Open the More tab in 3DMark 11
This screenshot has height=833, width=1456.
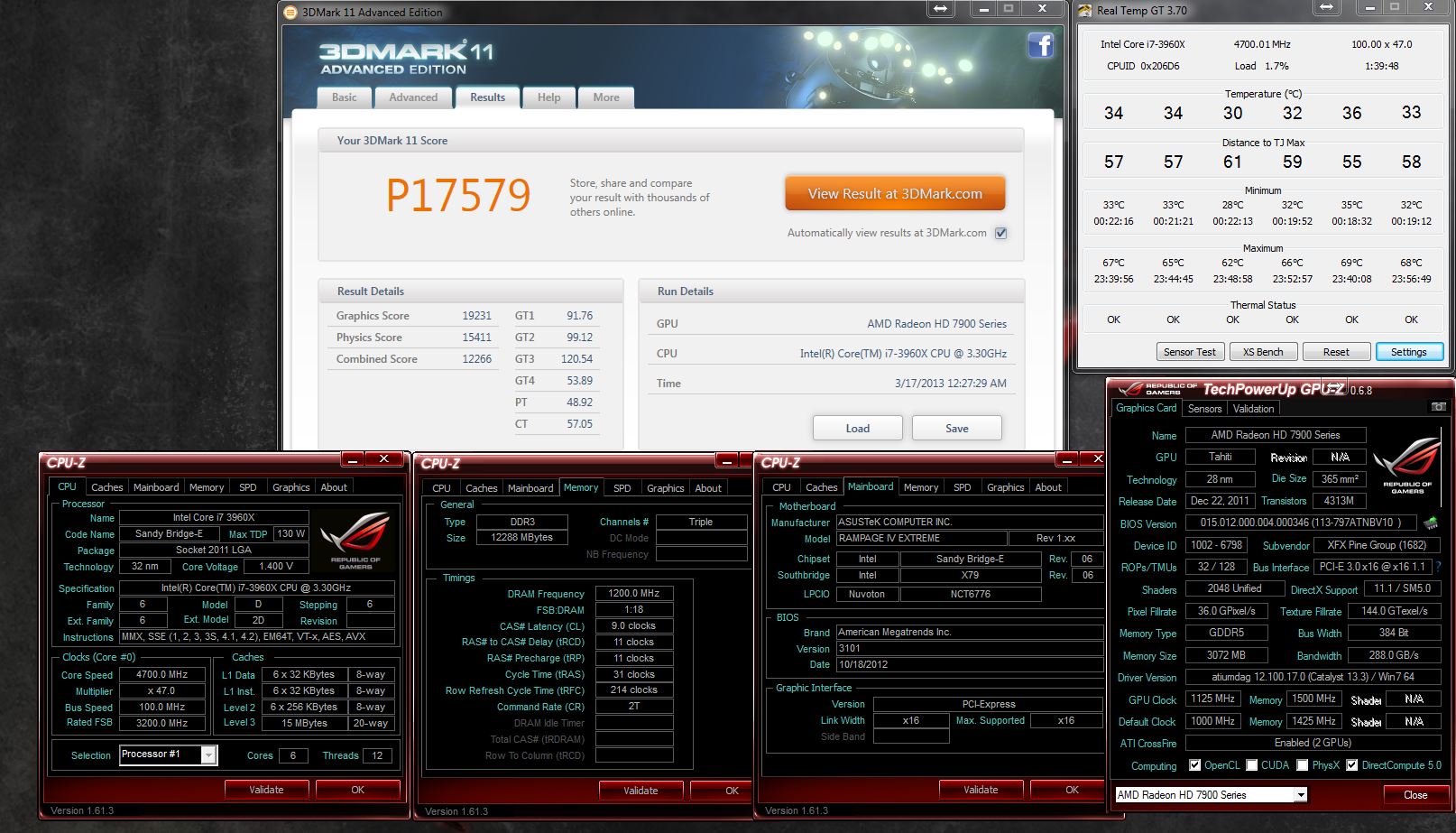click(606, 97)
